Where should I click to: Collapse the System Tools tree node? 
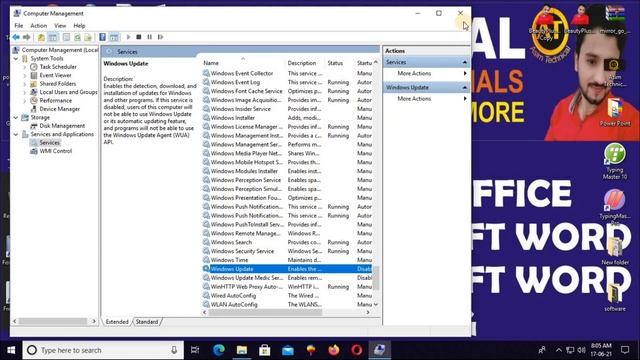click(16, 58)
